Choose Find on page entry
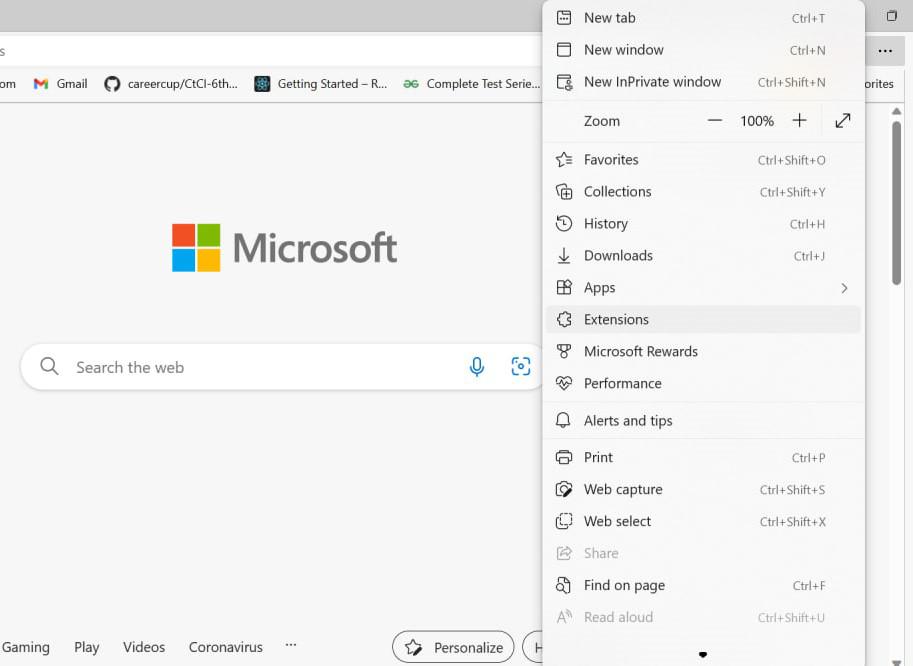This screenshot has width=913, height=666. pos(703,585)
